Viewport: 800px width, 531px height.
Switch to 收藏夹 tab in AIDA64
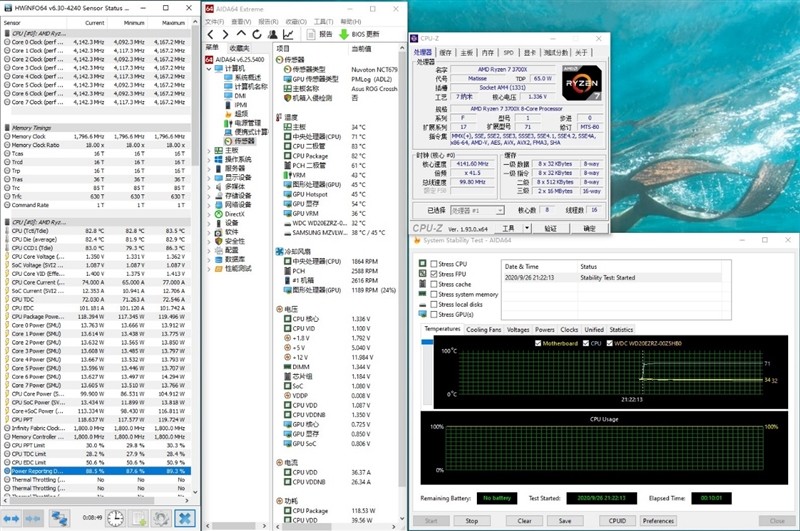click(x=239, y=48)
